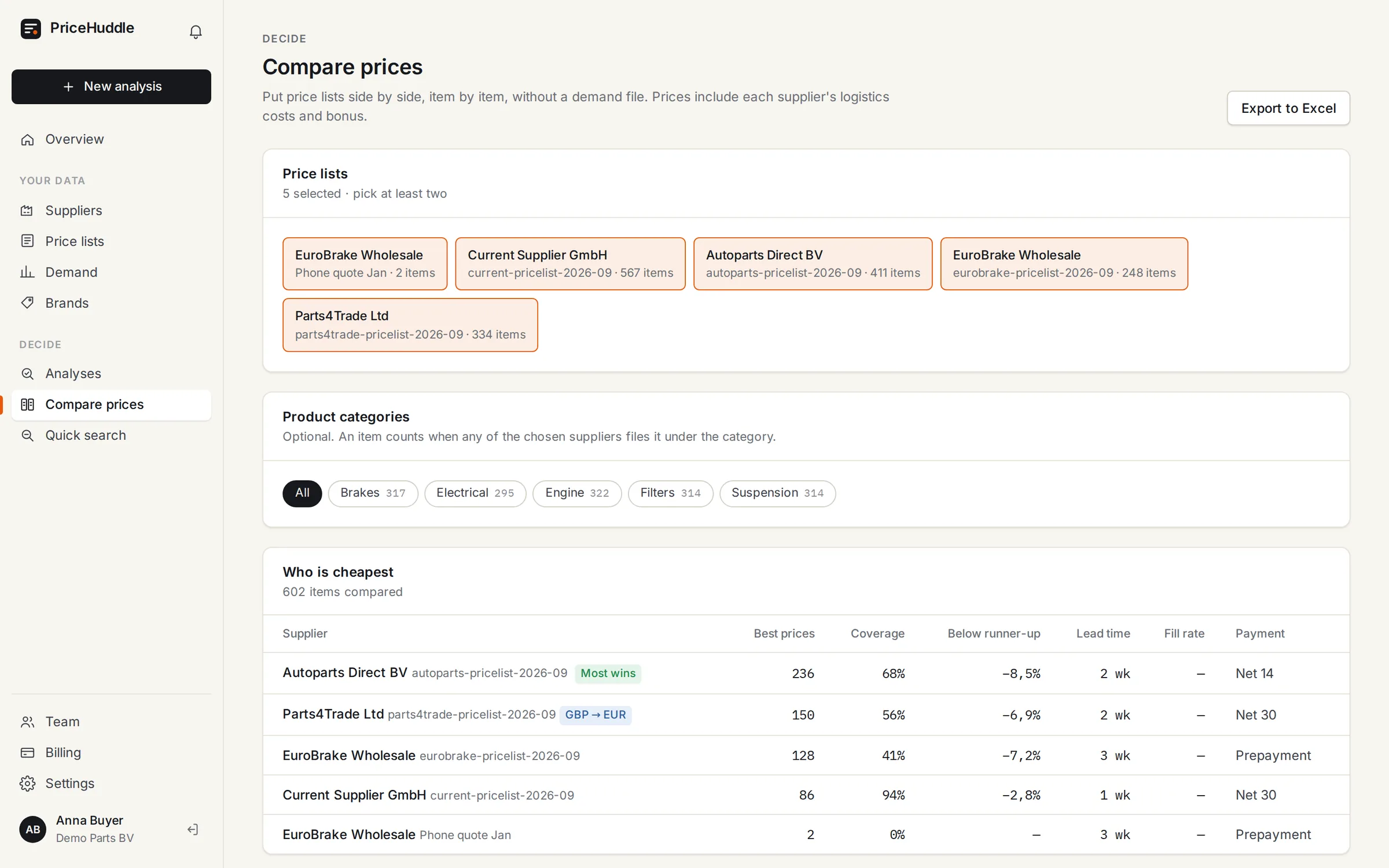This screenshot has width=1389, height=868.
Task: Deselect EuroBrake Phone quote Jan list
Action: pyautogui.click(x=365, y=264)
